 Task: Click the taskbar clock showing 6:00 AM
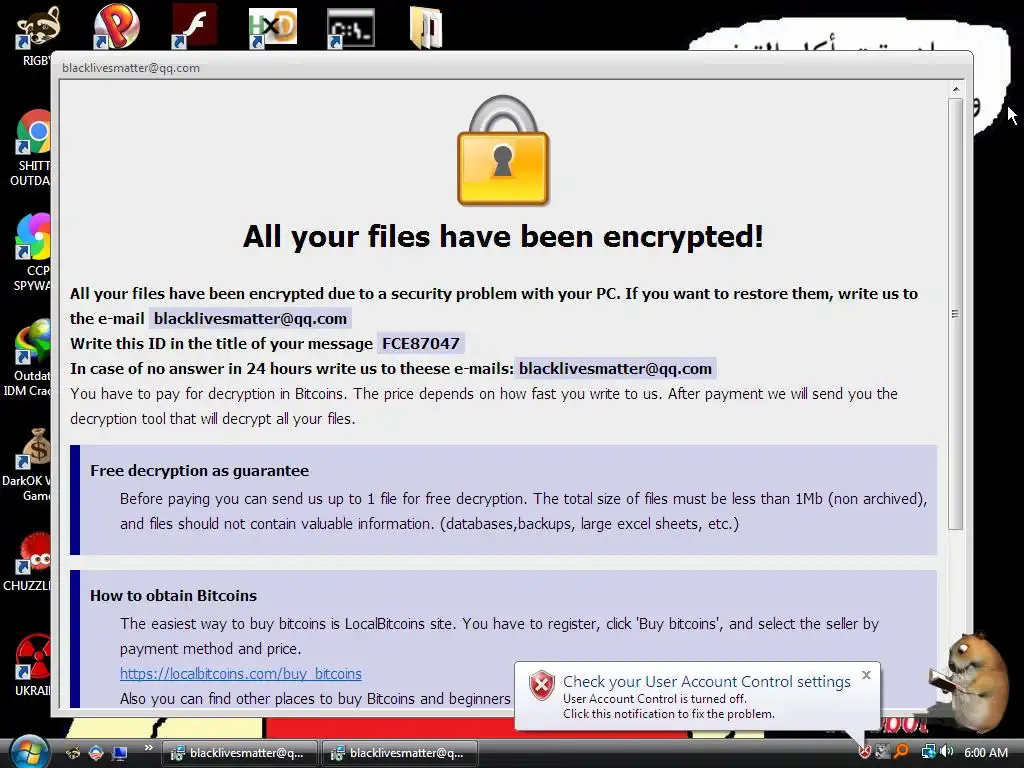click(985, 752)
